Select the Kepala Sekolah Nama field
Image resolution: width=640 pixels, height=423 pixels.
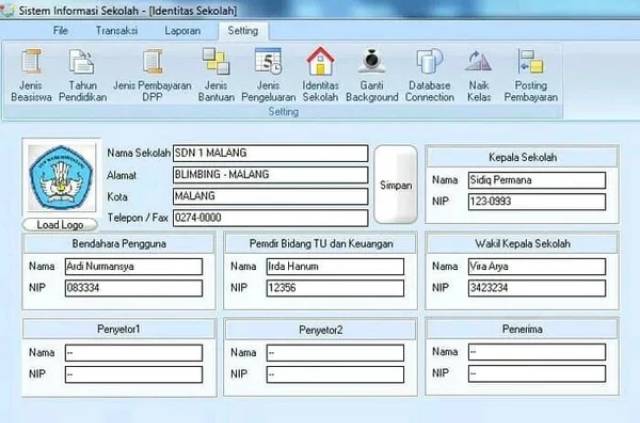(x=536, y=181)
